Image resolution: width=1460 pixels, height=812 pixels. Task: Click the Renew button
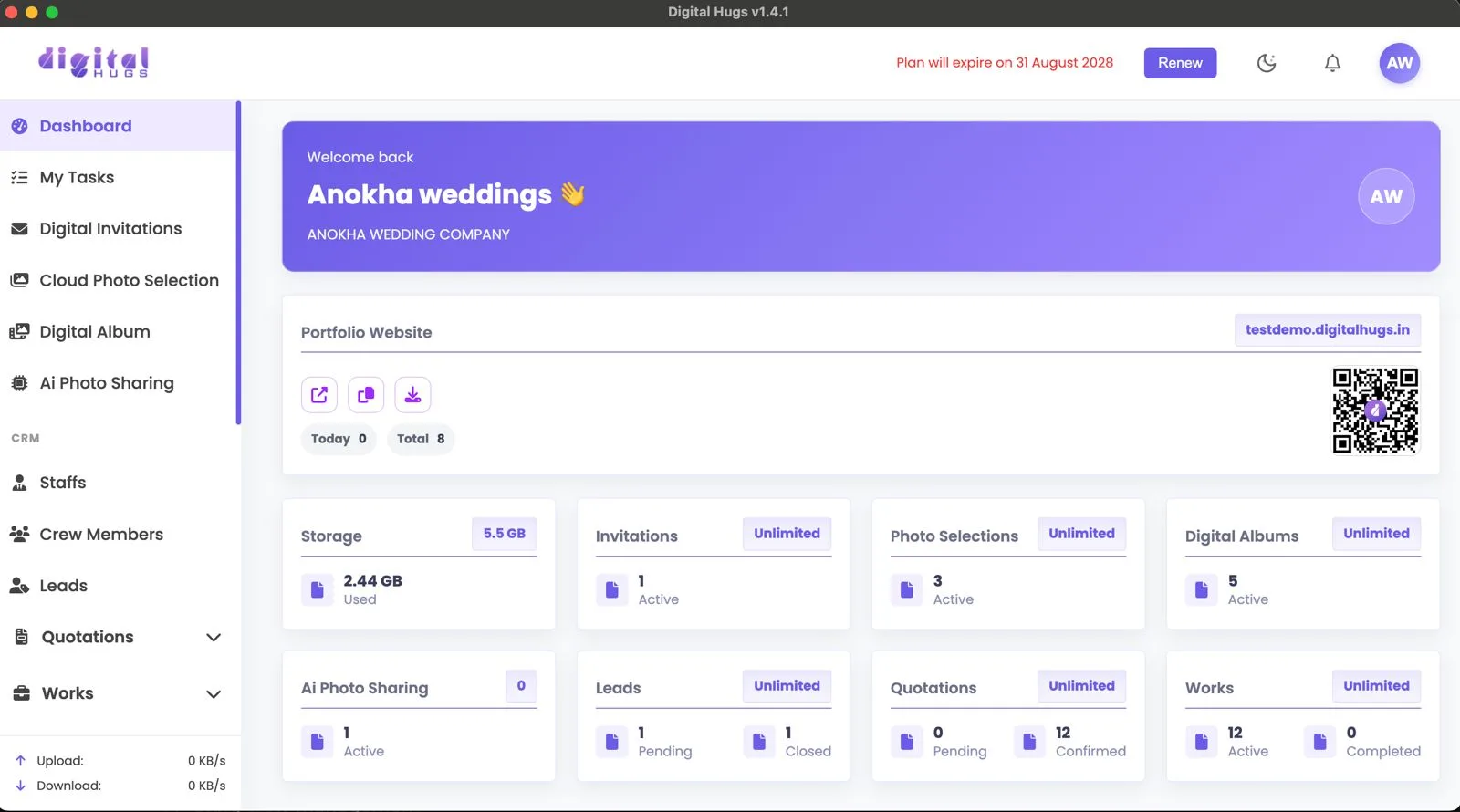(1180, 63)
